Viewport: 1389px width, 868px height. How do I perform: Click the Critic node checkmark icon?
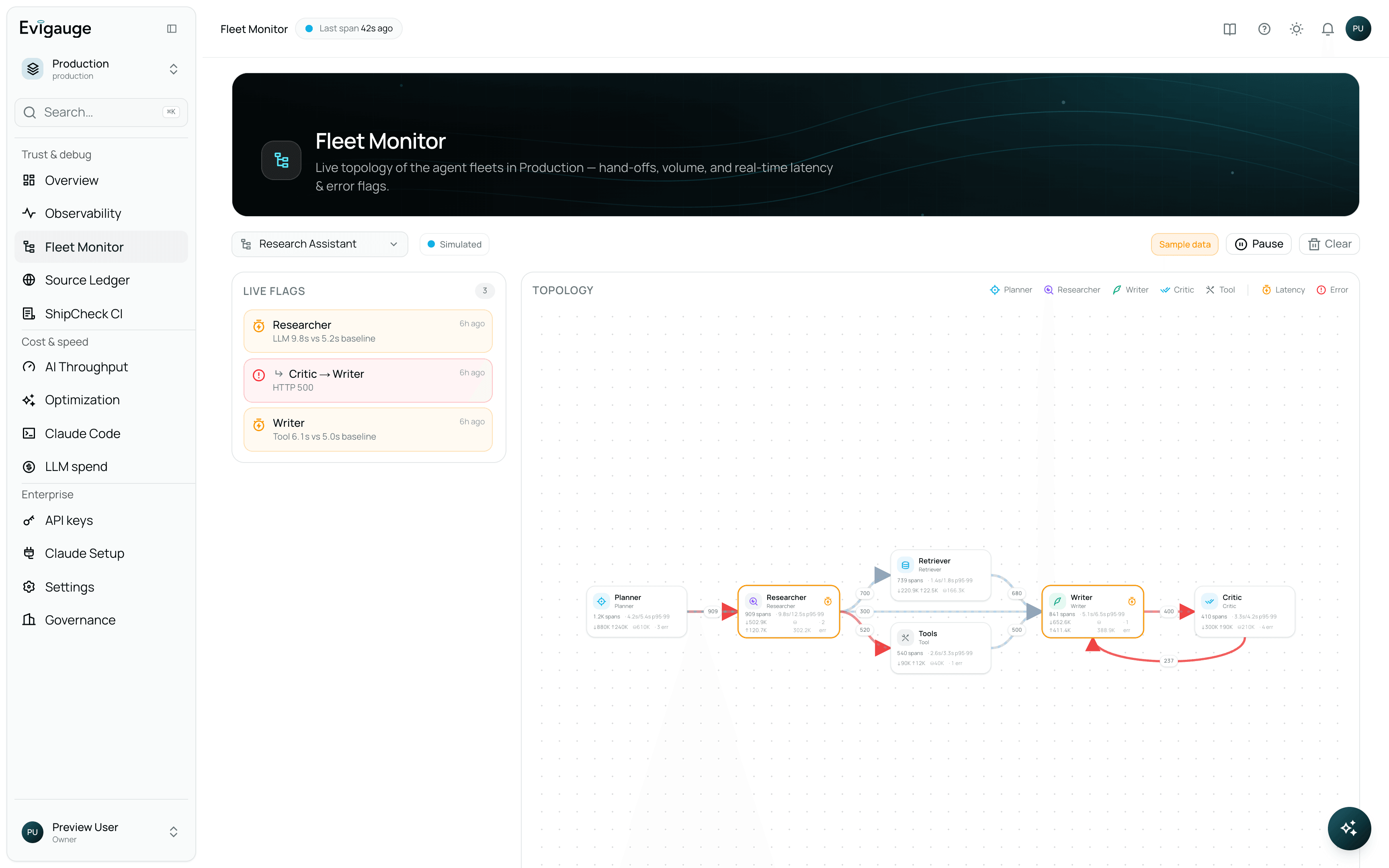point(1209,601)
